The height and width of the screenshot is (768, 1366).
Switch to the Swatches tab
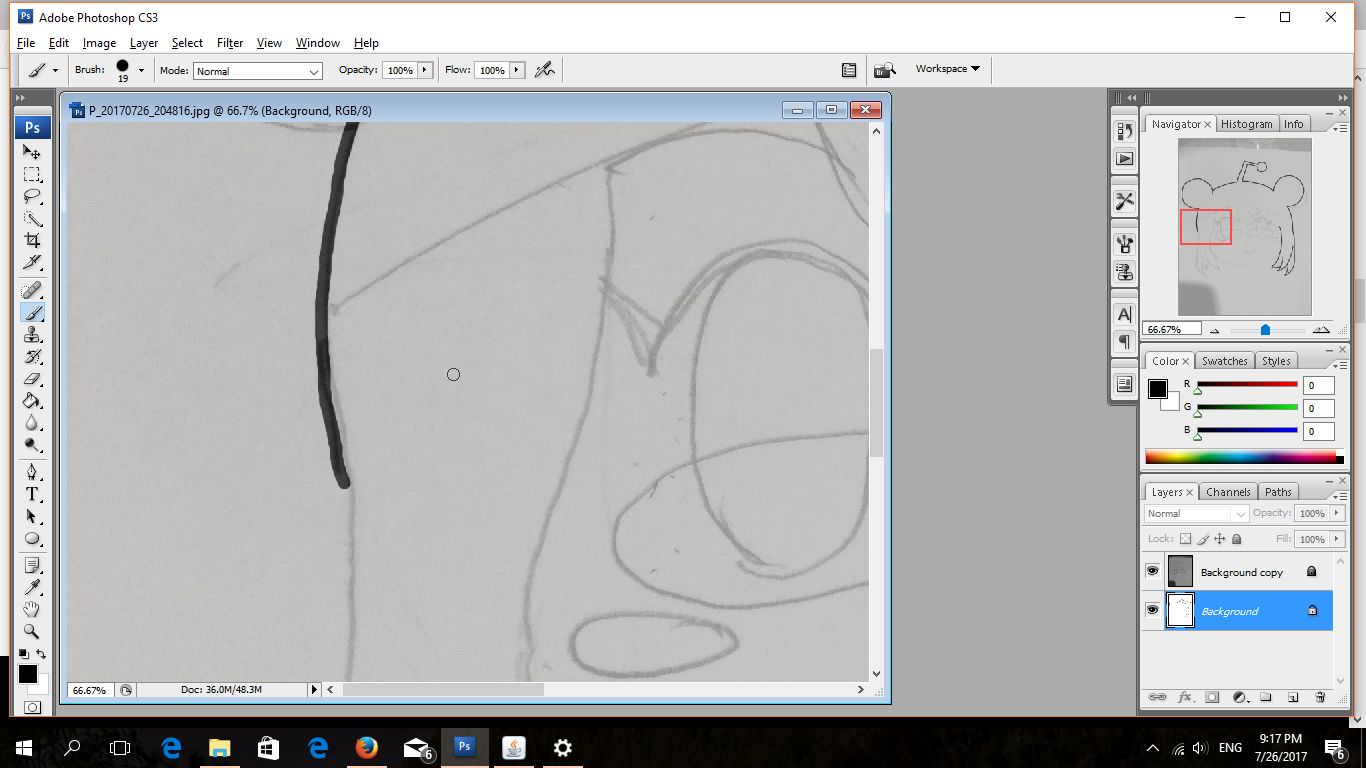click(1224, 361)
